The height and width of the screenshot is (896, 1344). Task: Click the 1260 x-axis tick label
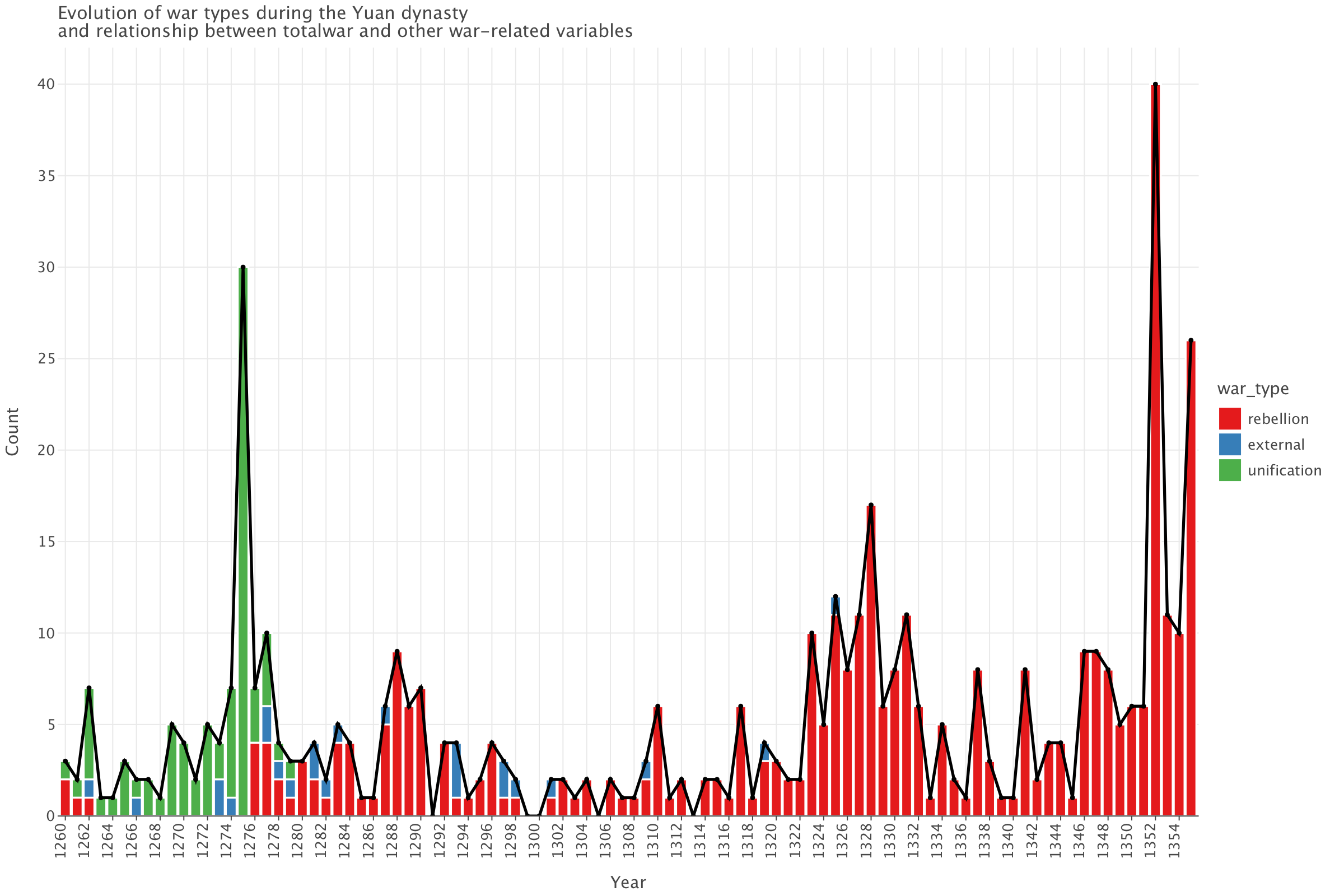(x=60, y=841)
